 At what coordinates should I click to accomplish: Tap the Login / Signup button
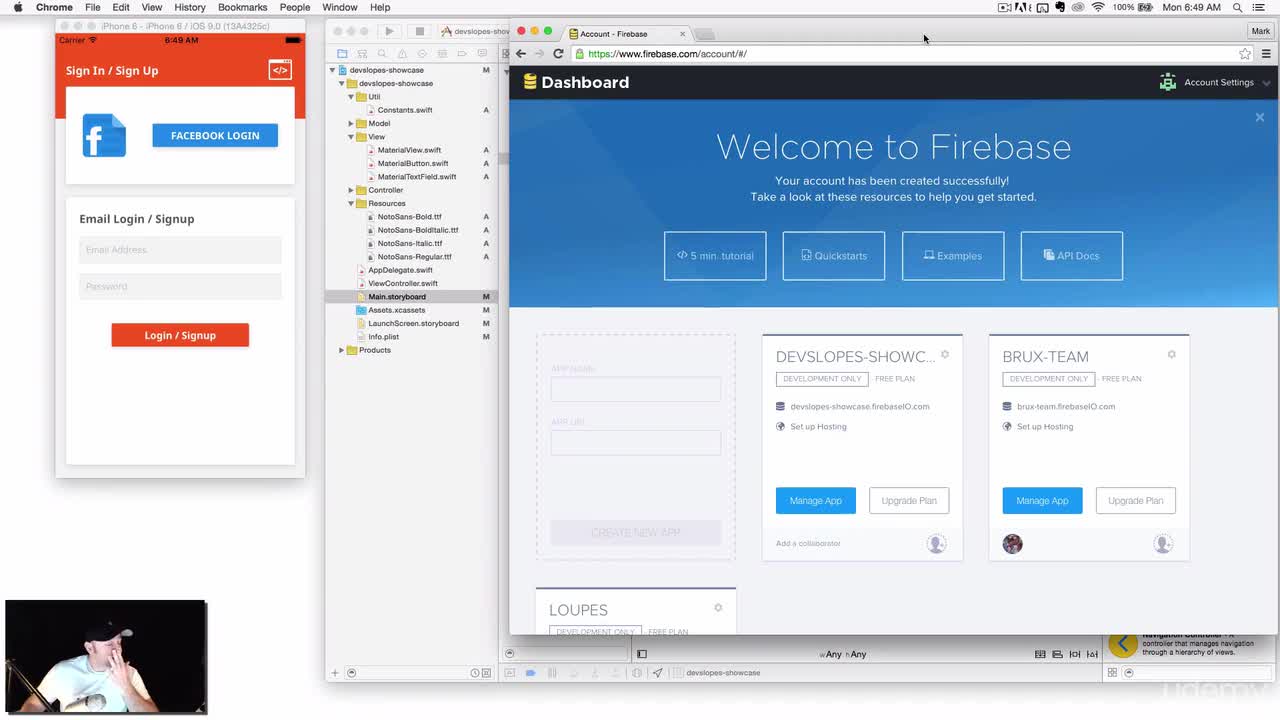(x=180, y=335)
